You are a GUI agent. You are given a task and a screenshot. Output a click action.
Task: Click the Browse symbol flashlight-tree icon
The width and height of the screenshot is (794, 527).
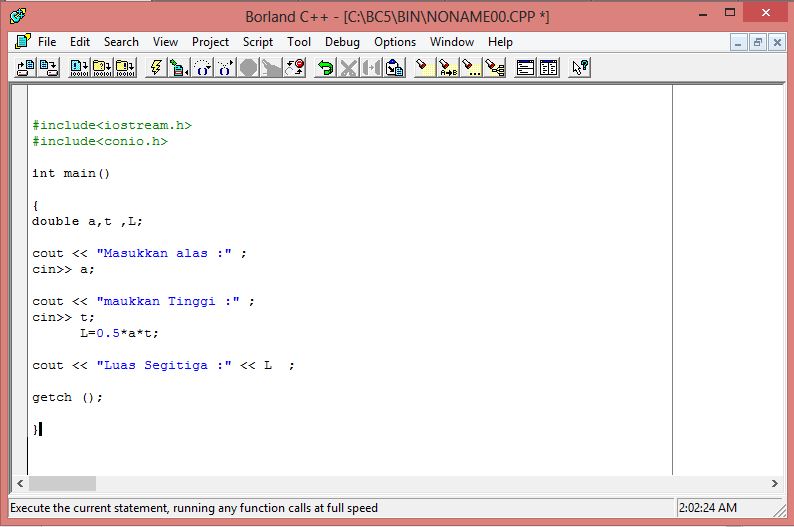(494, 67)
